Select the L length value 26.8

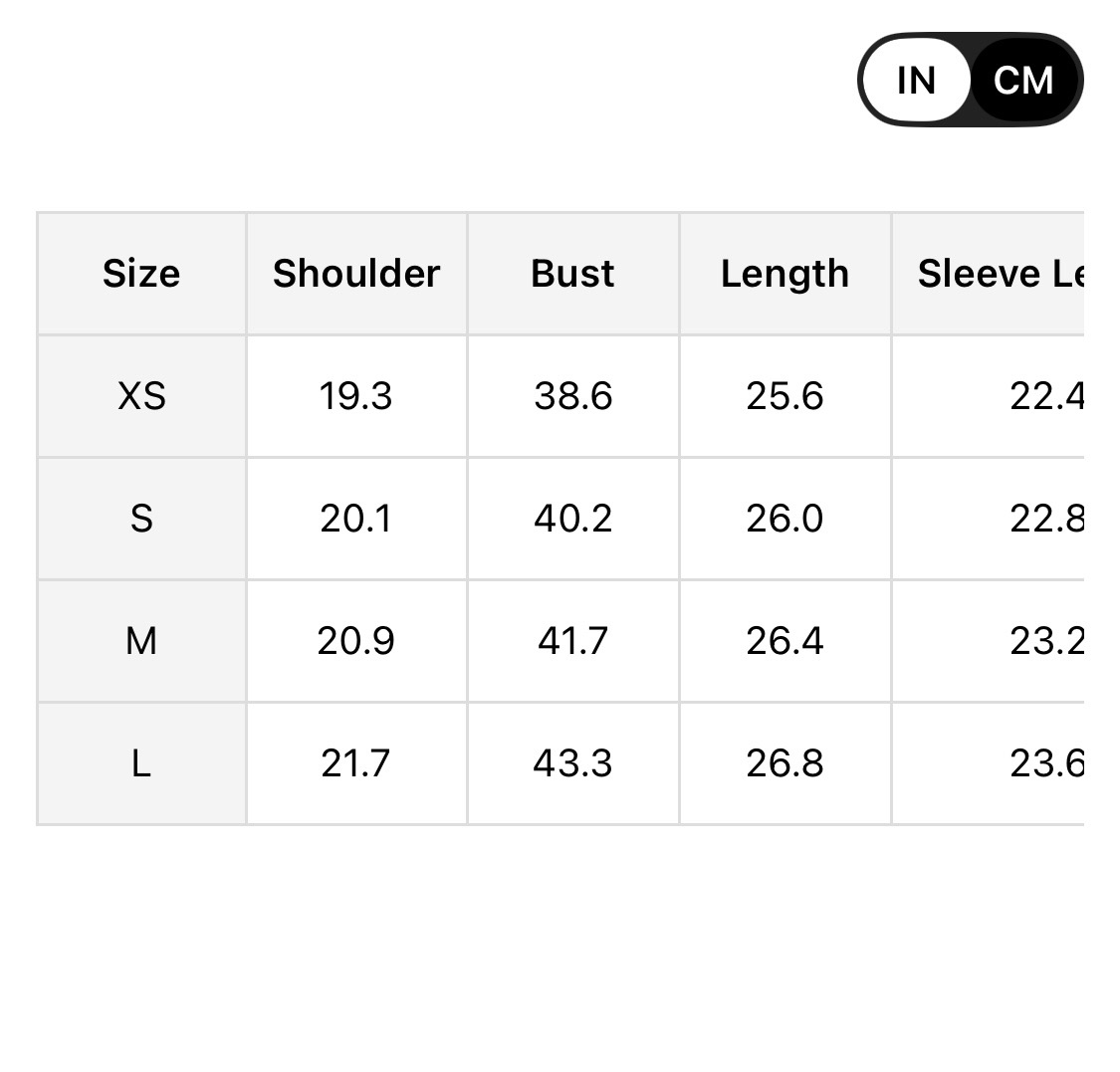tap(784, 763)
